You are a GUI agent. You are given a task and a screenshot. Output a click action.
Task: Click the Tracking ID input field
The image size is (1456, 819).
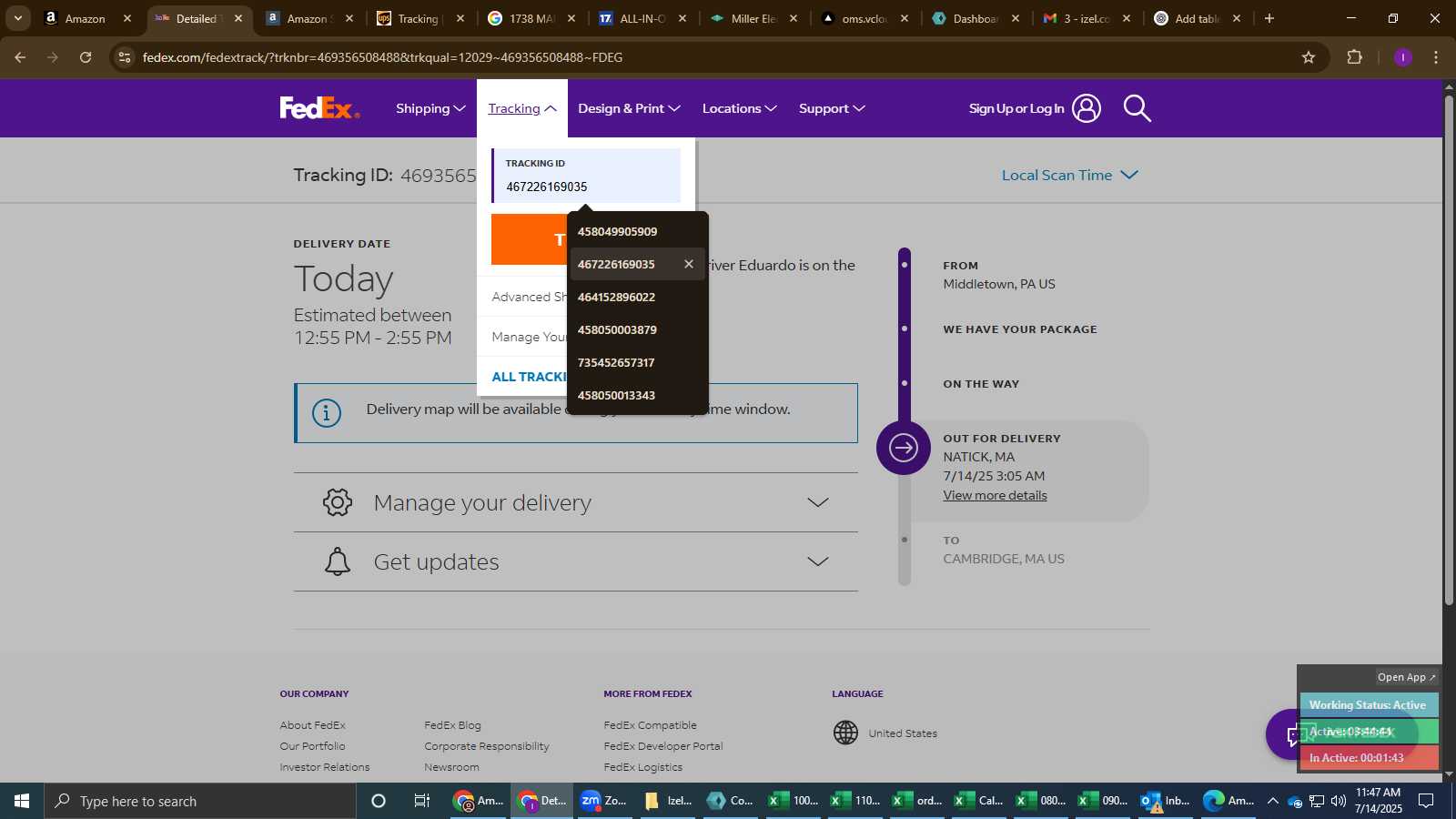click(587, 176)
